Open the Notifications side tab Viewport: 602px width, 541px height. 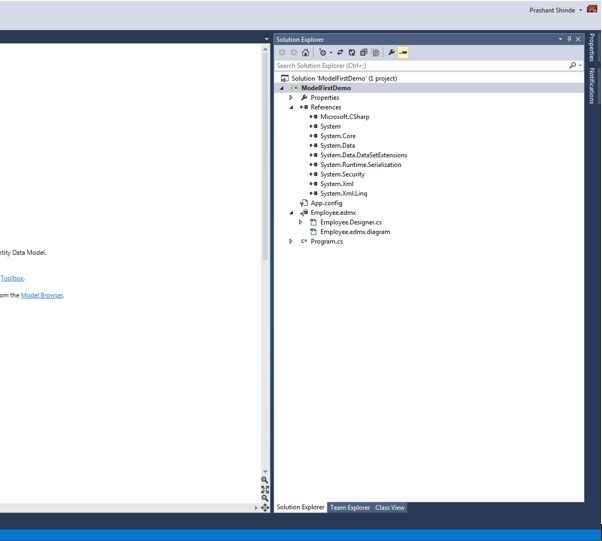click(592, 86)
